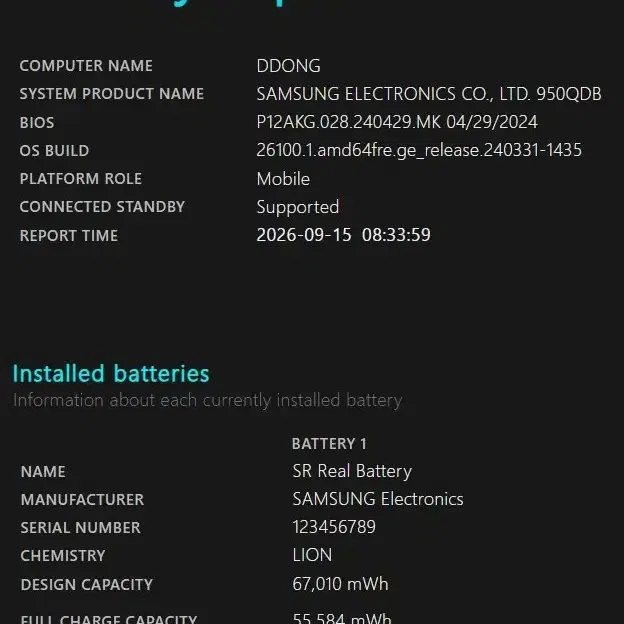Click the SERIAL NUMBER label
This screenshot has width=624, height=624.
80,528
